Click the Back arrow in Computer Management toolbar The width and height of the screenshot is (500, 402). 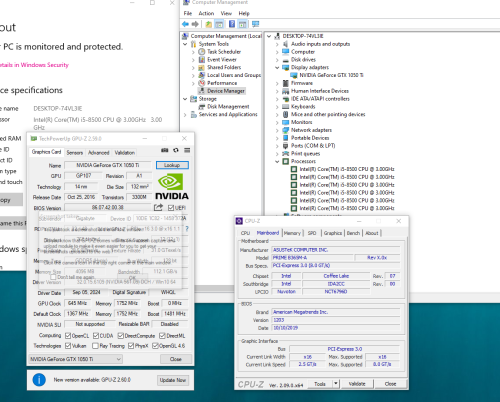(185, 24)
